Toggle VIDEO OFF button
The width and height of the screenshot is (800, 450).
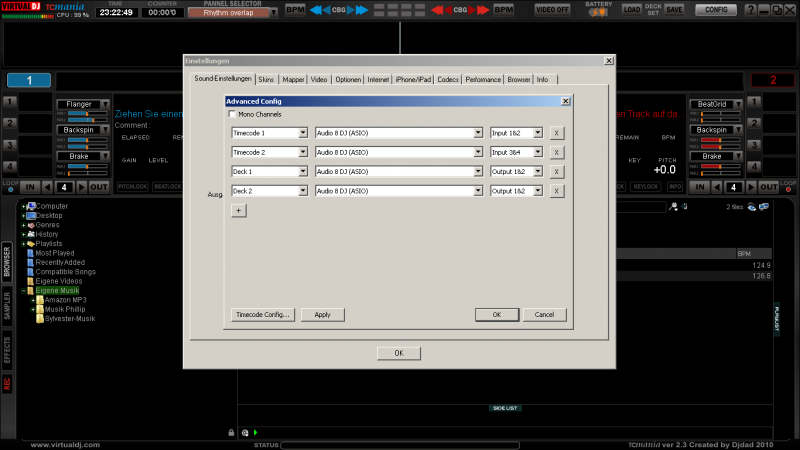point(552,10)
